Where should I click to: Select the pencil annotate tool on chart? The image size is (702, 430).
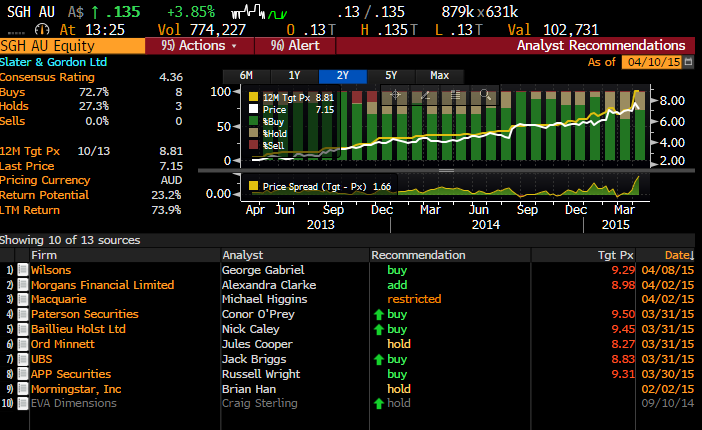coord(425,95)
